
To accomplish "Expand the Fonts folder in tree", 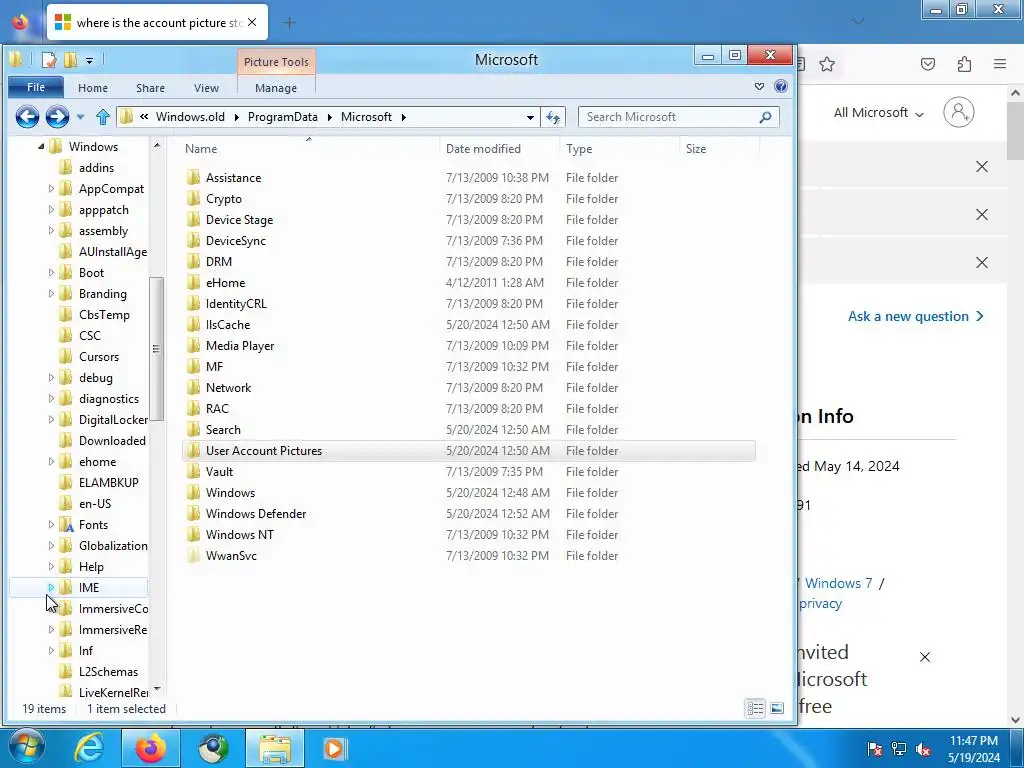I will coord(51,524).
